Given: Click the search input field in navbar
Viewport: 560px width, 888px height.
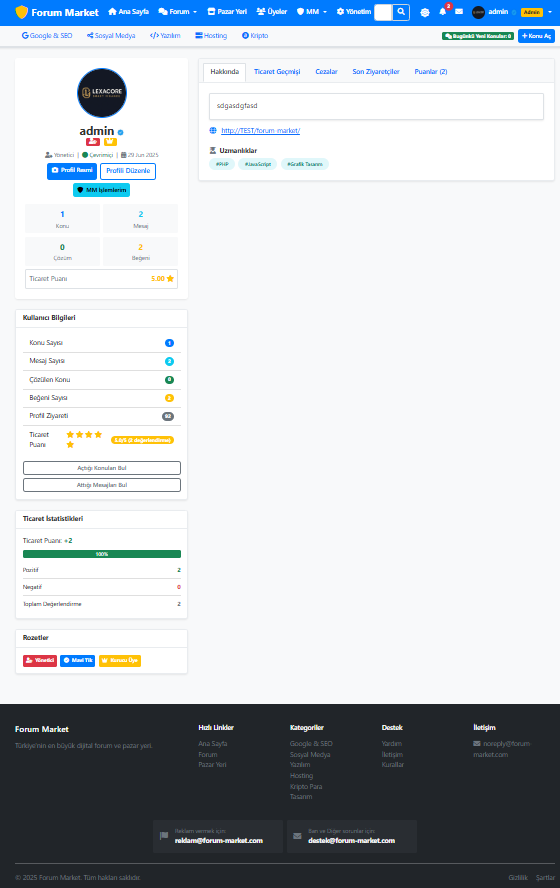Looking at the screenshot, I should [383, 12].
